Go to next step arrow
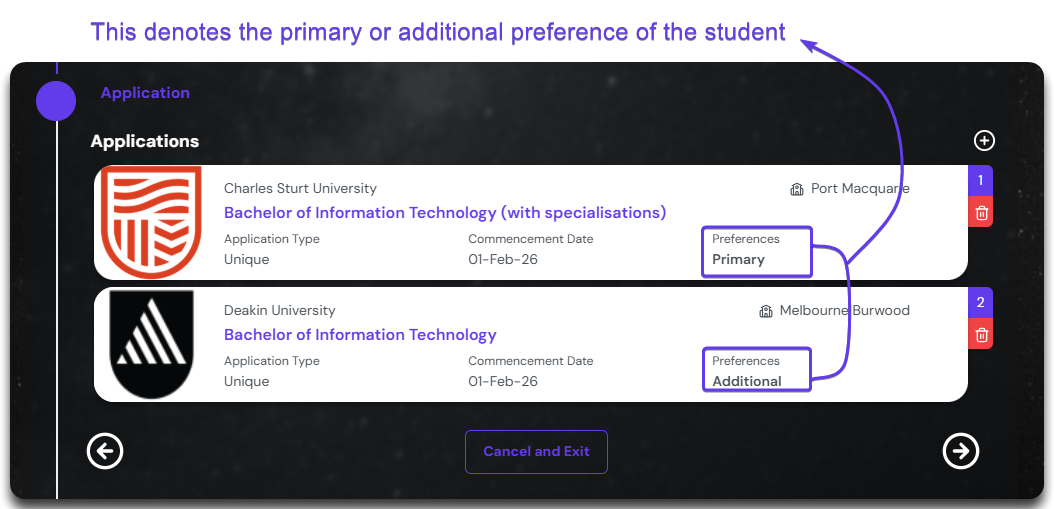The width and height of the screenshot is (1054, 509). click(961, 451)
